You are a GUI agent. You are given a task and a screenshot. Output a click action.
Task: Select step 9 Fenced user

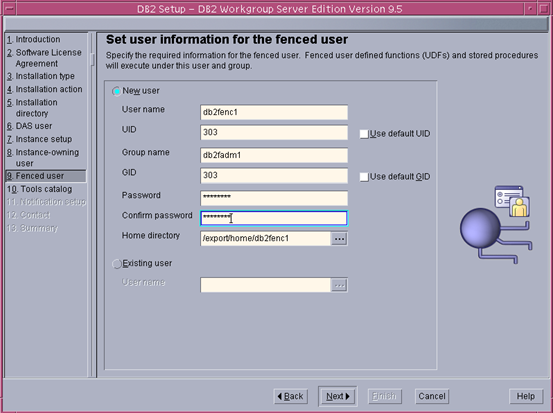click(x=45, y=176)
